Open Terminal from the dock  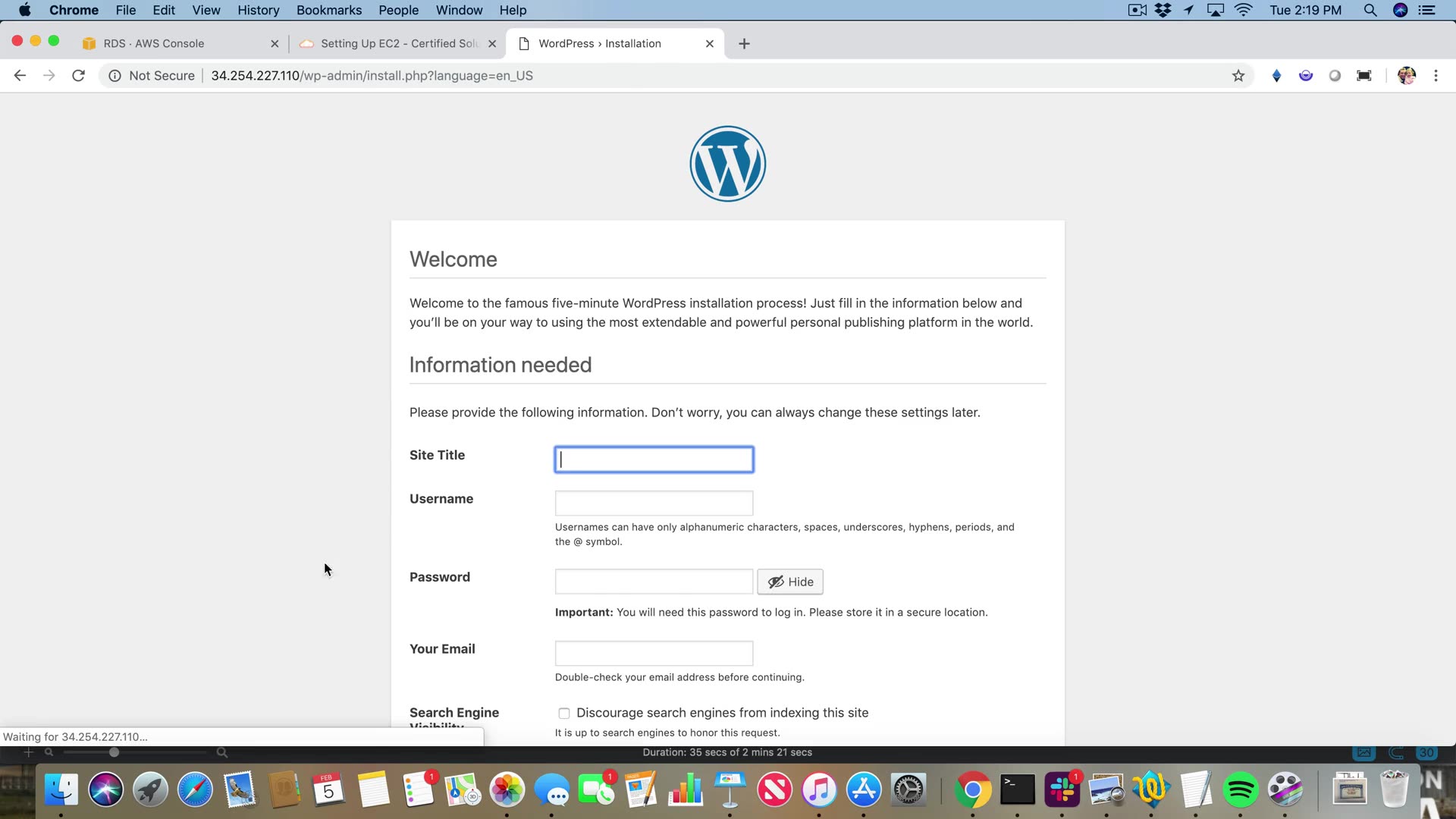pyautogui.click(x=1018, y=790)
